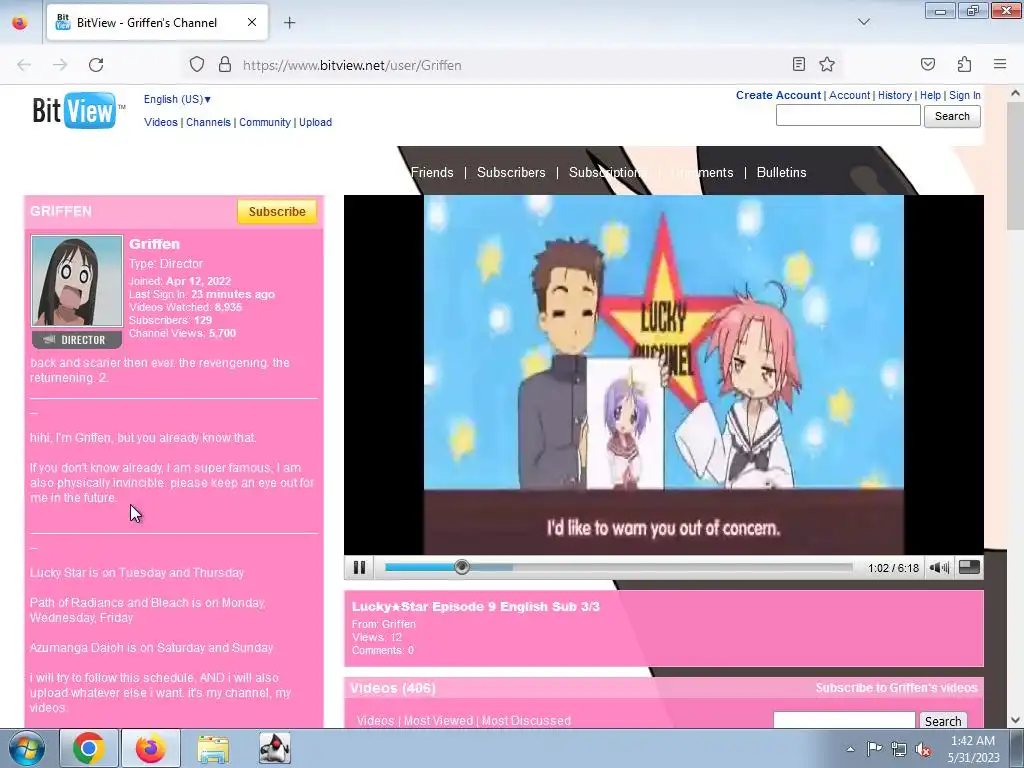This screenshot has height=768, width=1024.
Task: Toggle fullscreen icon in the video player
Action: 969,567
